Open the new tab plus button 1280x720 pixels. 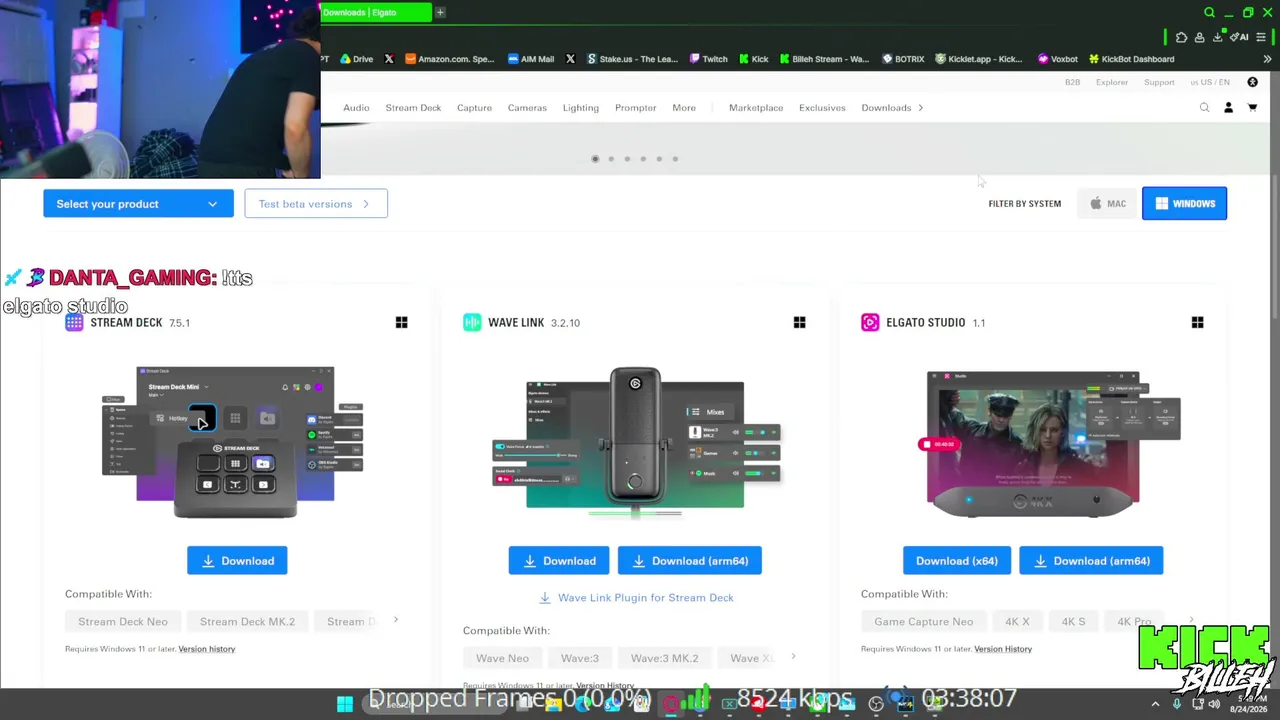[x=440, y=12]
